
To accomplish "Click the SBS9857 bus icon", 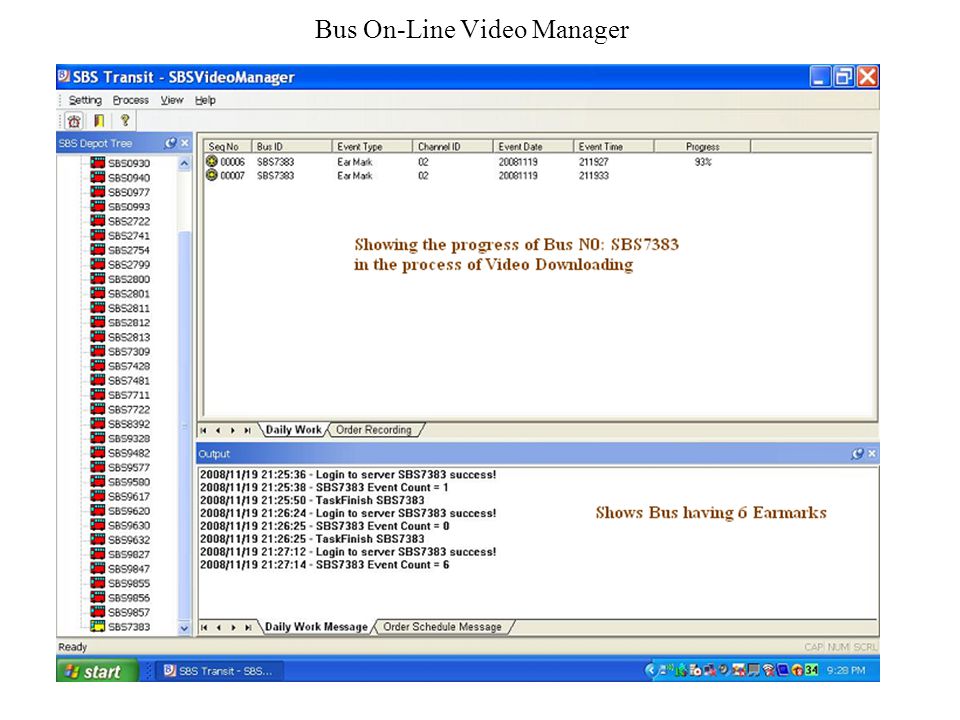I will coord(97,612).
